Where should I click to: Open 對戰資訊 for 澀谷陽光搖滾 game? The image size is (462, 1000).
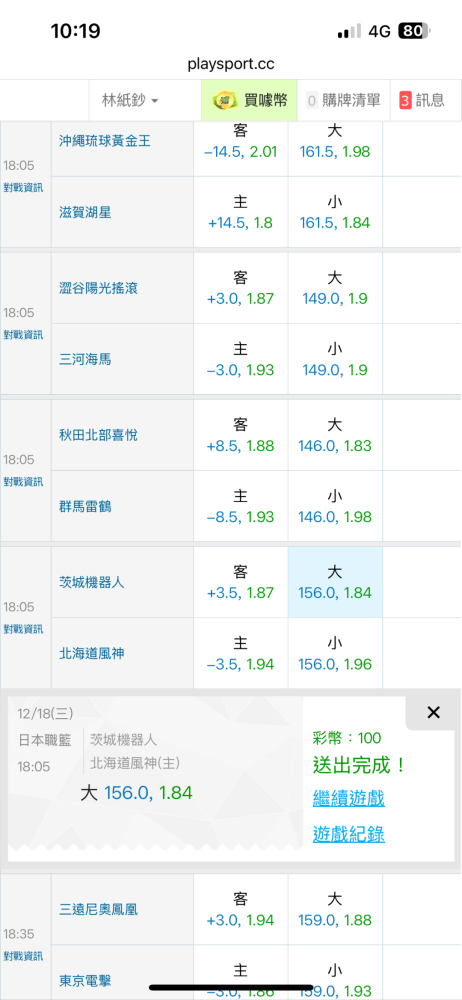[x=23, y=334]
